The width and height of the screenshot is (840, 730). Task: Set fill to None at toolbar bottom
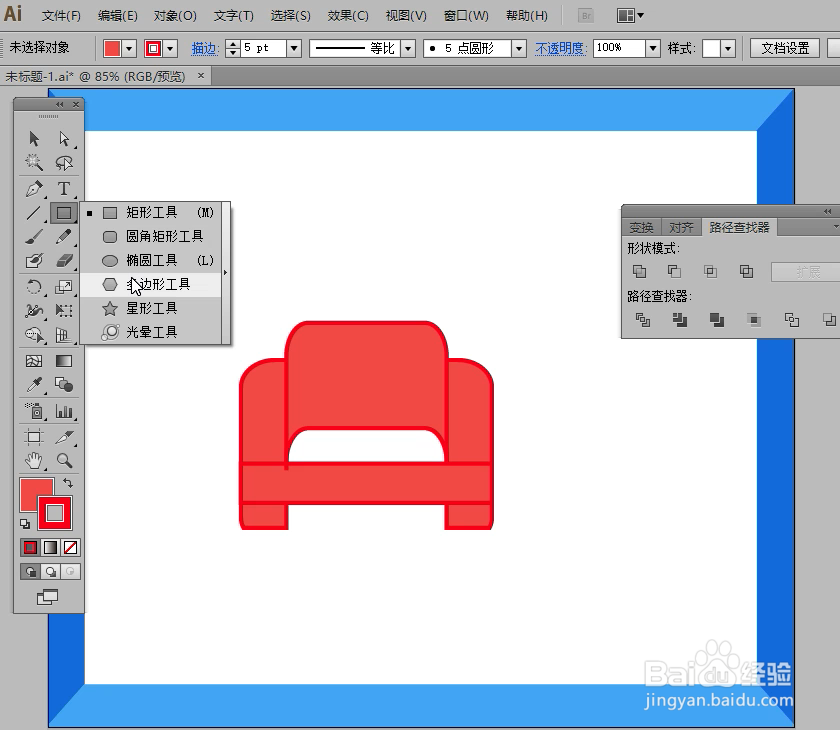coord(70,547)
